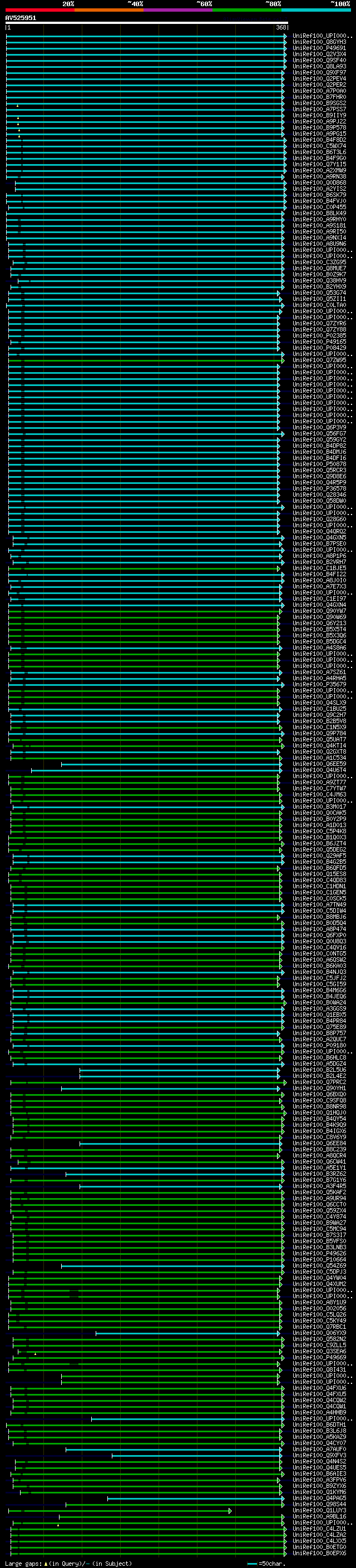Image resolution: width=356 pixels, height=1568 pixels.
Task: Open the UniRef100_Q9SF40 hit link
Action: pos(319,60)
